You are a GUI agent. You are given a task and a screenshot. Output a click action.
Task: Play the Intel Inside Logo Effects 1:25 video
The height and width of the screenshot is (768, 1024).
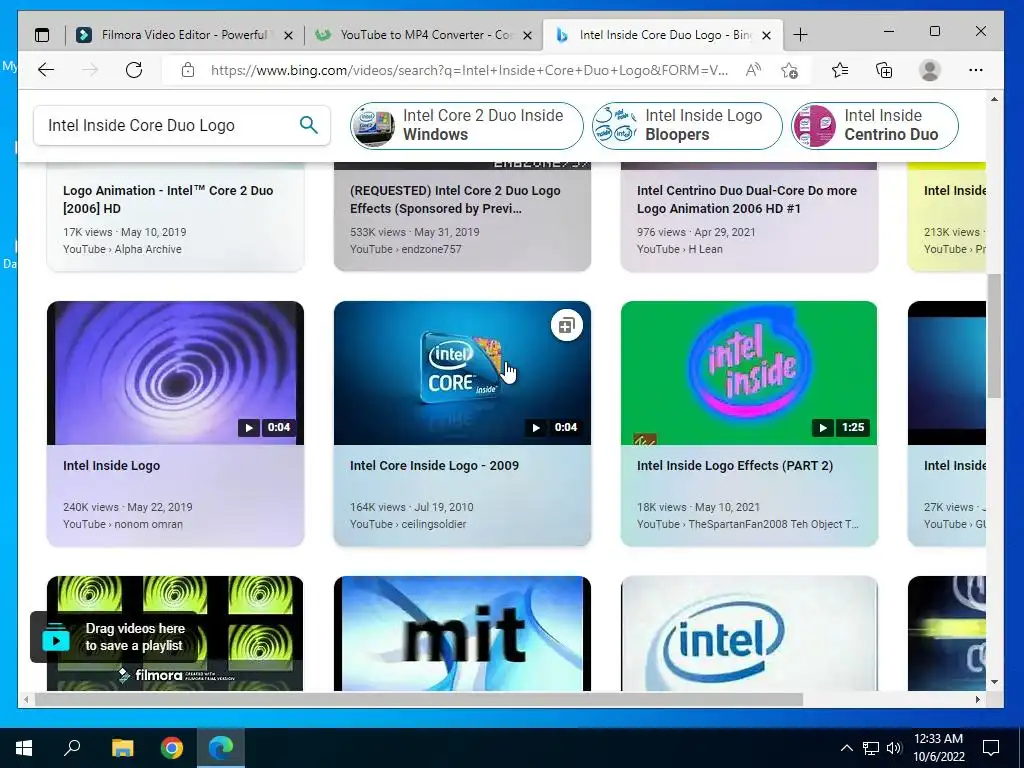[x=823, y=428]
